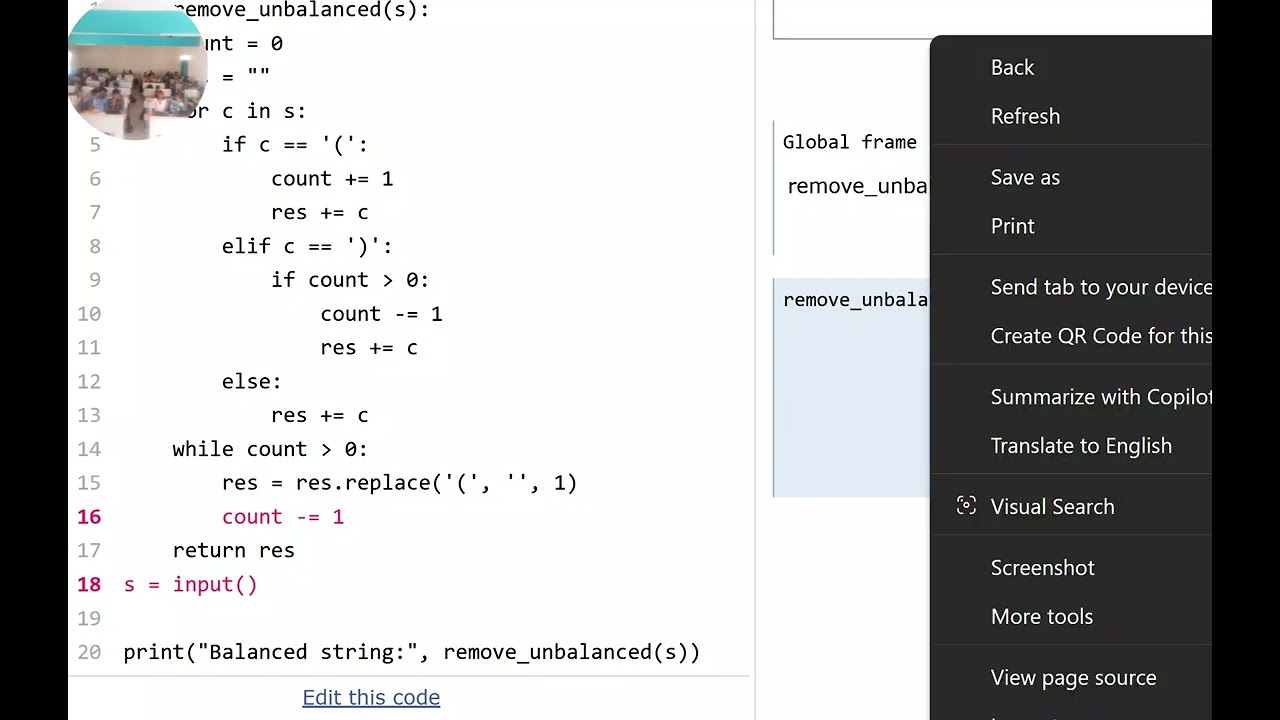
Task: Click 'count += 1' on line 6
Action: [x=332, y=179]
